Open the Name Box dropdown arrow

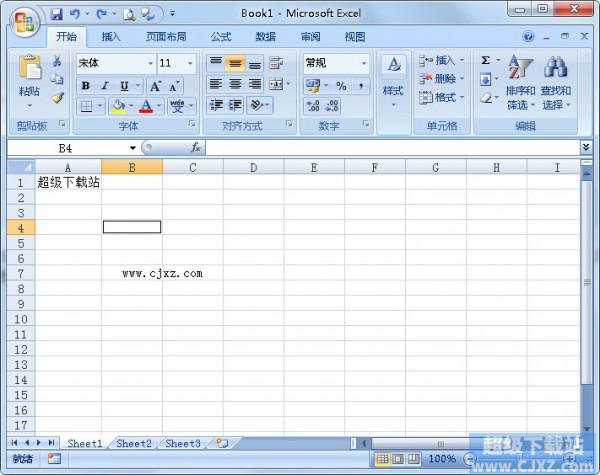tap(132, 147)
